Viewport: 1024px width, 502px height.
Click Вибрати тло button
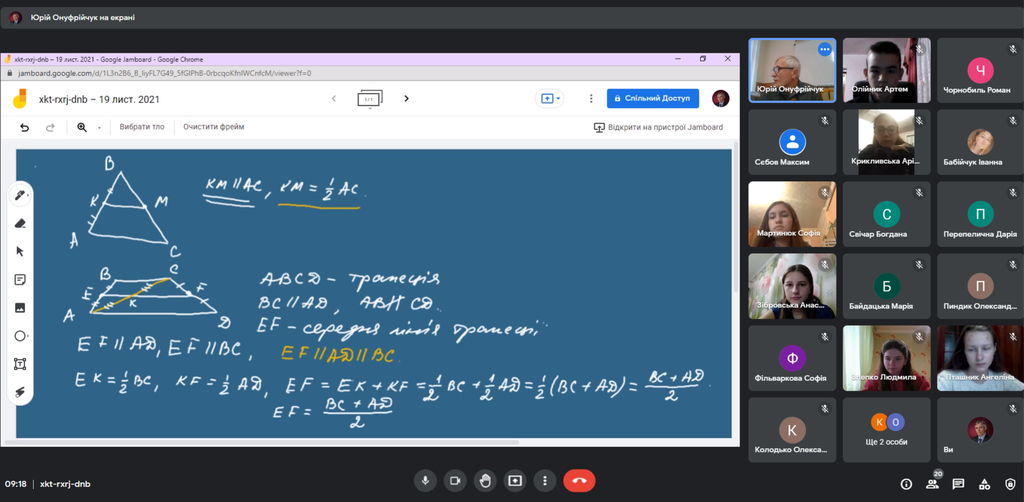coord(142,127)
